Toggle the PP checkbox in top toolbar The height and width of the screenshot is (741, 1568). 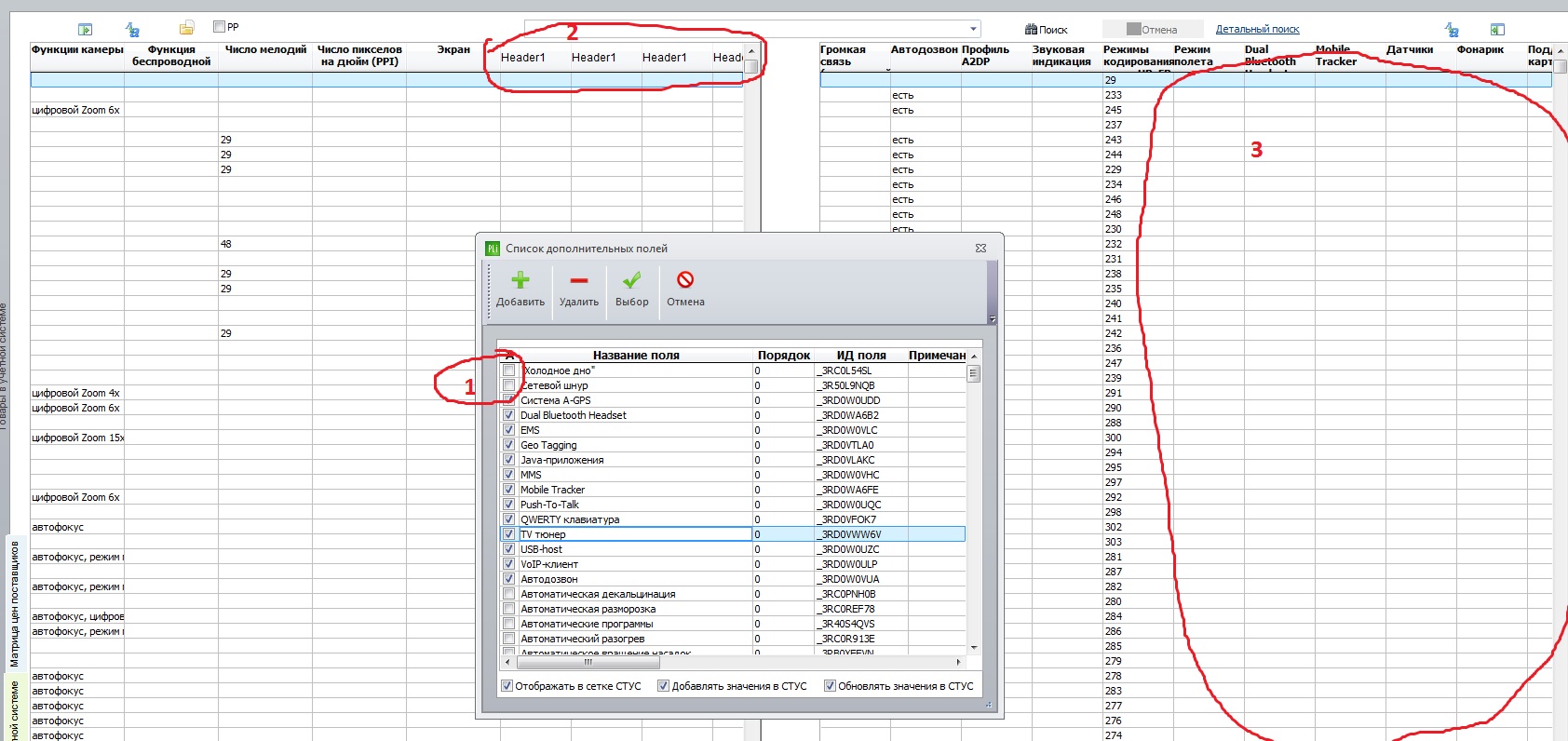[220, 27]
